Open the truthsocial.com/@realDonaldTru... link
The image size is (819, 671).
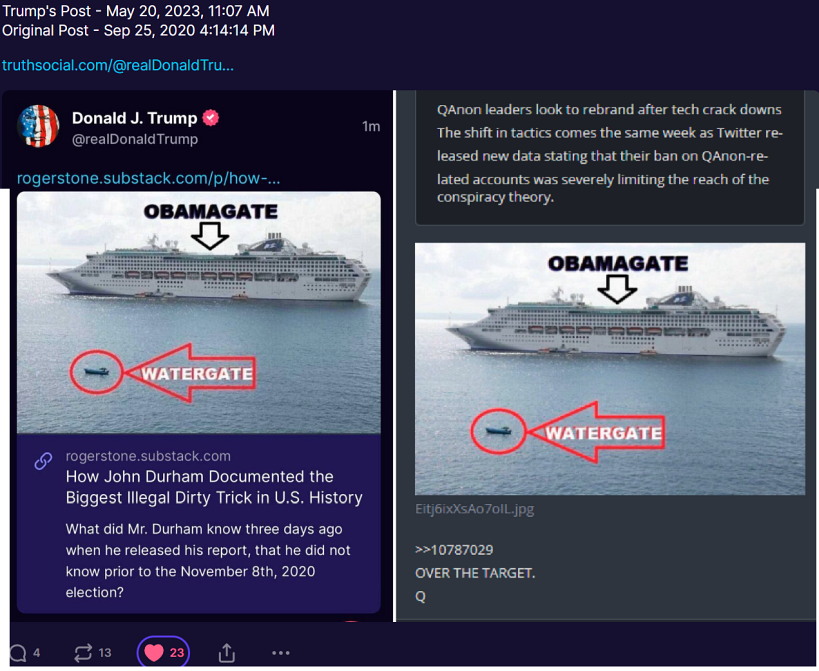pos(118,65)
